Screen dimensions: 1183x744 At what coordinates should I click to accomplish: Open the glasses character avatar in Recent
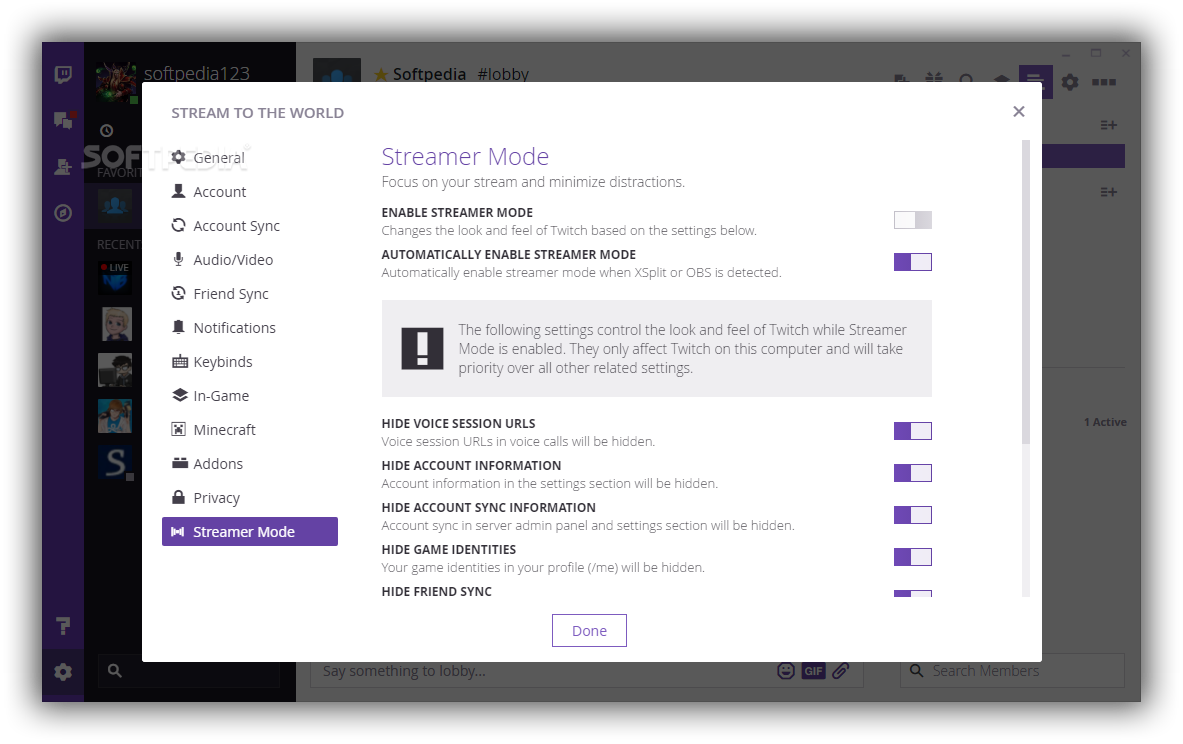pos(115,370)
